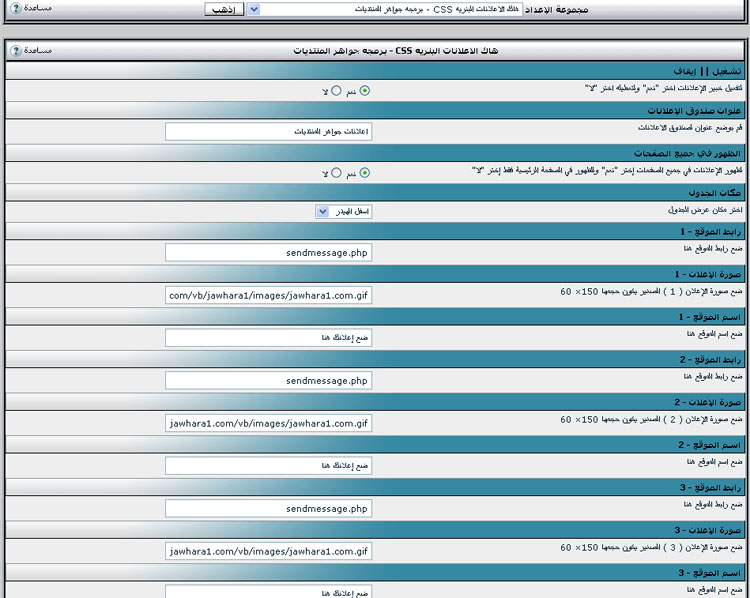750x598 pixels.
Task: Select نعم for enabling the ads ticker
Action: tap(364, 91)
